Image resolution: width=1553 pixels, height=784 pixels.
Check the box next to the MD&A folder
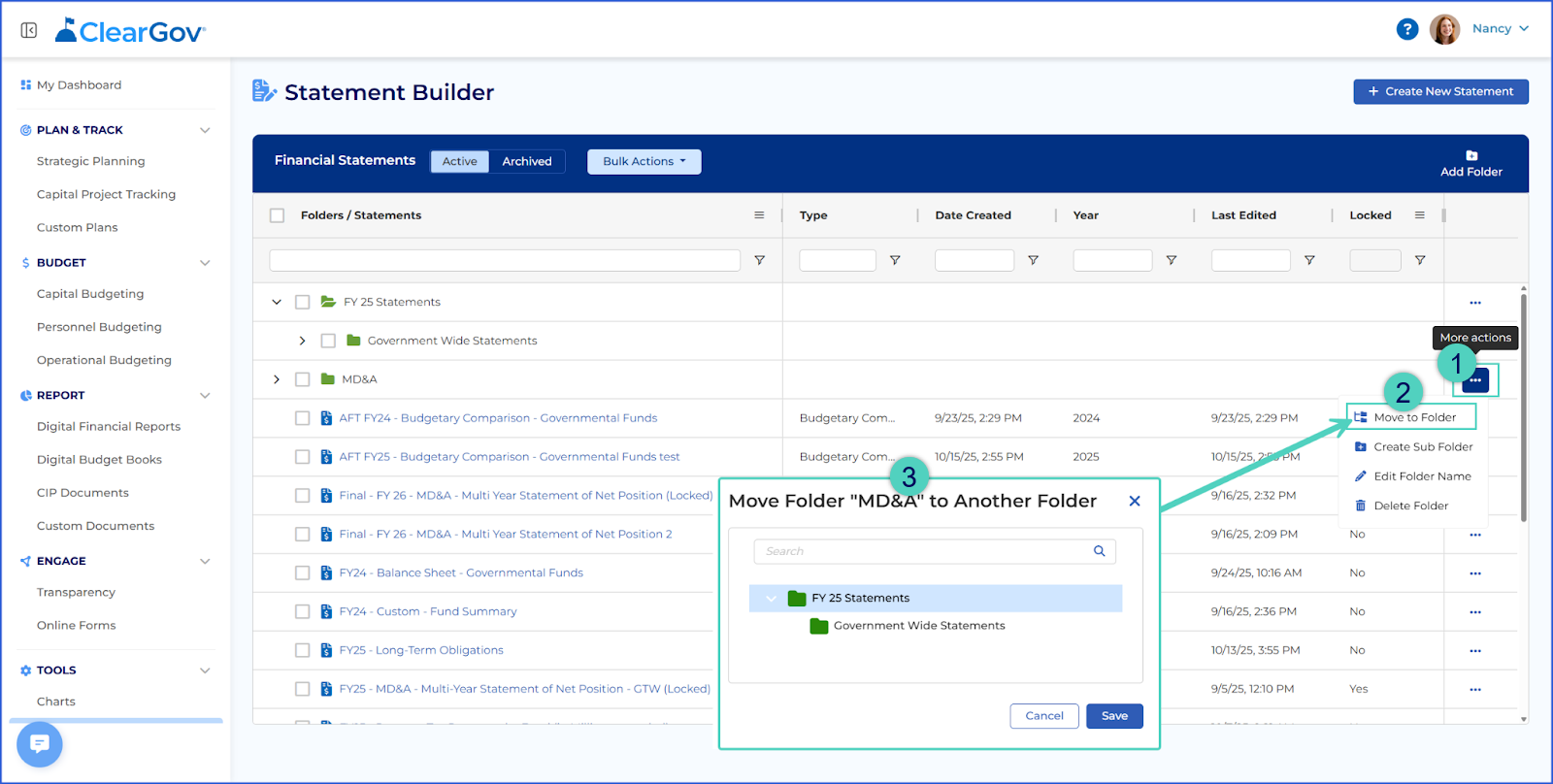click(302, 379)
